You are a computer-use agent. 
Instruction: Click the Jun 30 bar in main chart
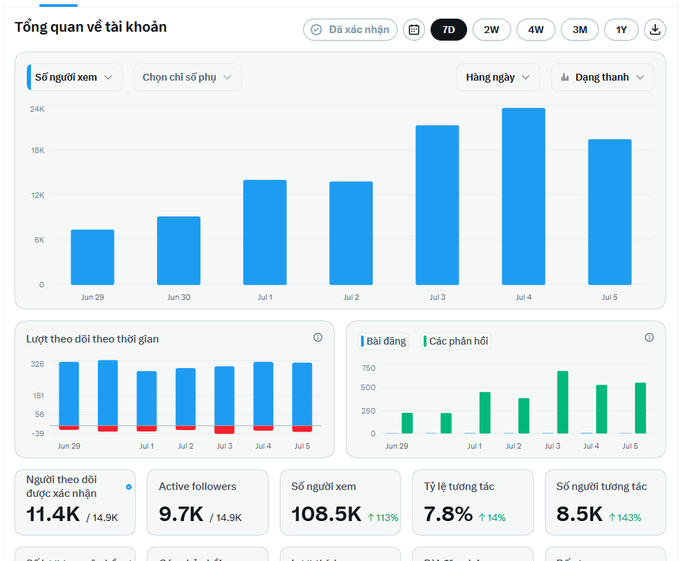click(179, 251)
